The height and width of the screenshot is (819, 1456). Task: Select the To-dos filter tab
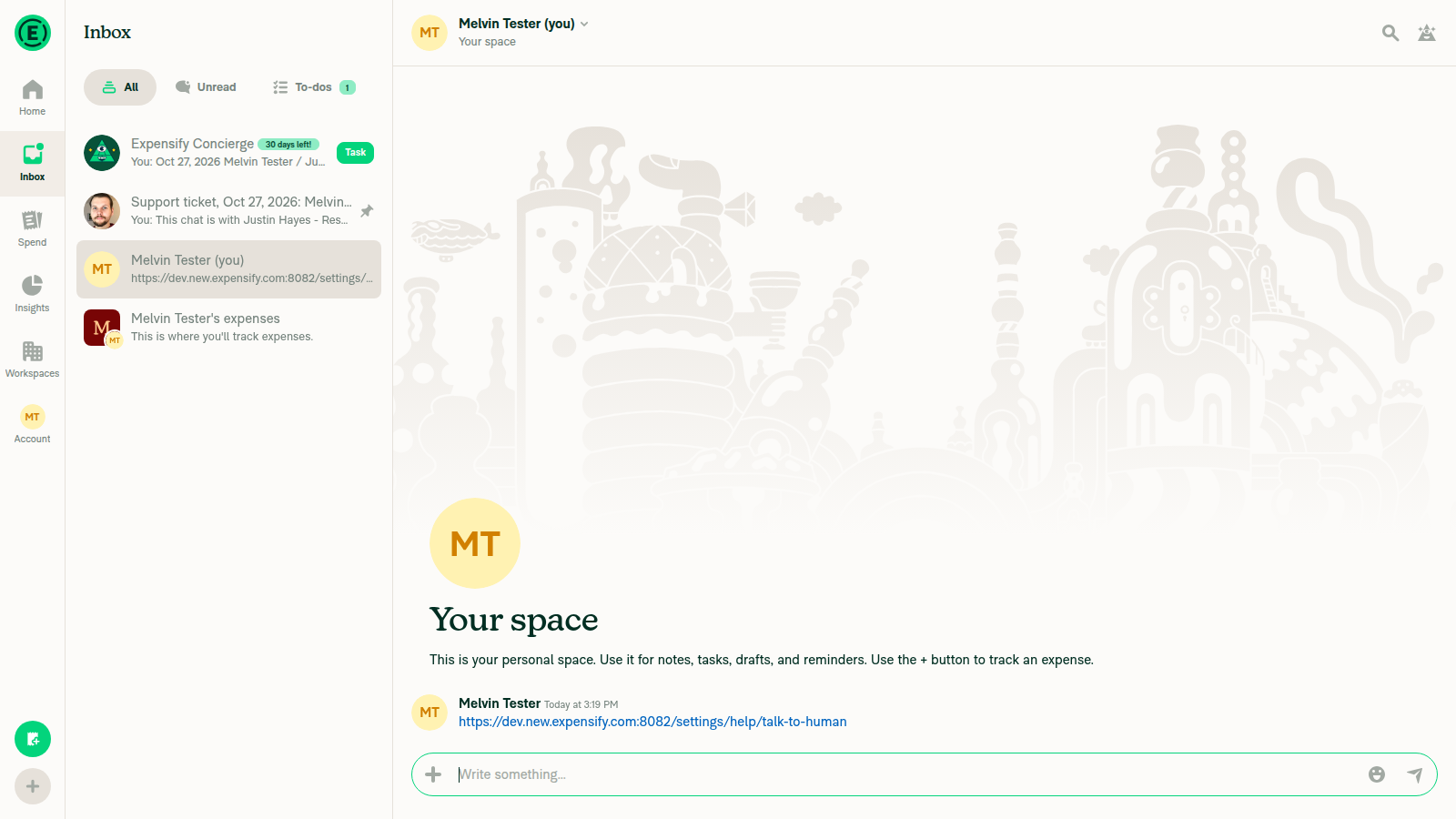coord(314,87)
